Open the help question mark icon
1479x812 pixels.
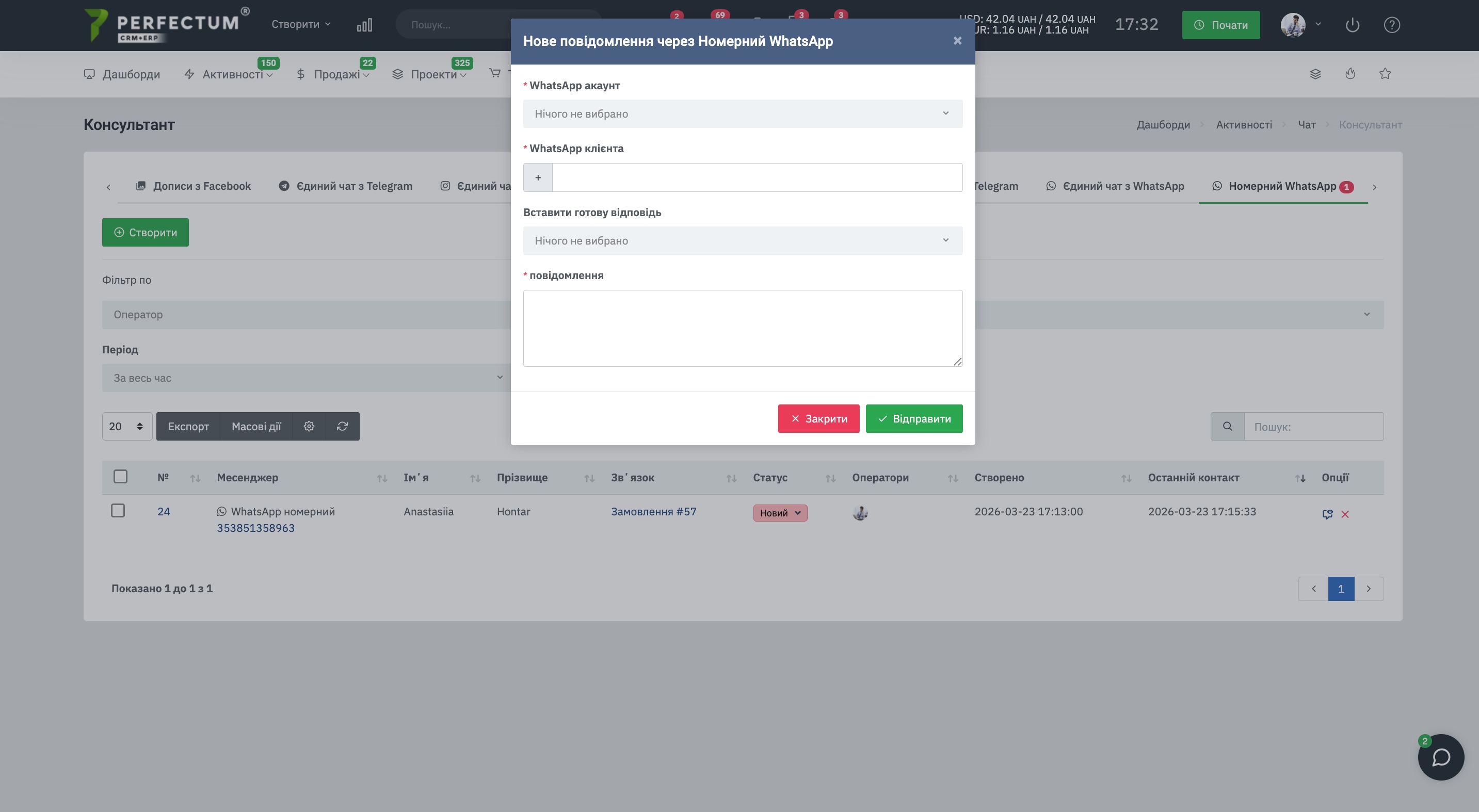1391,25
